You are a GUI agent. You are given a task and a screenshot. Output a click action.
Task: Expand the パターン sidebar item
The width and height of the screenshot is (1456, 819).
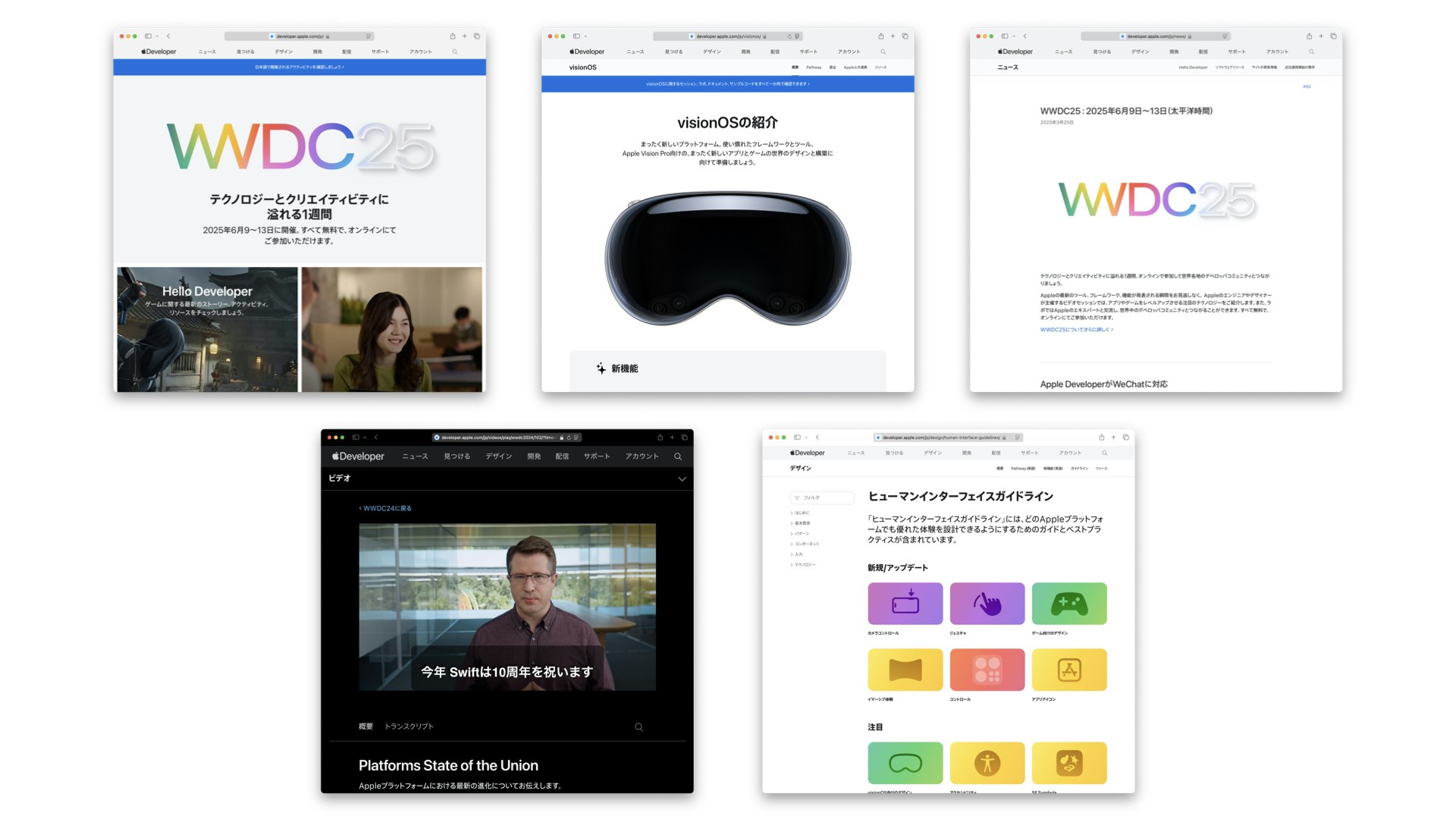pos(802,534)
